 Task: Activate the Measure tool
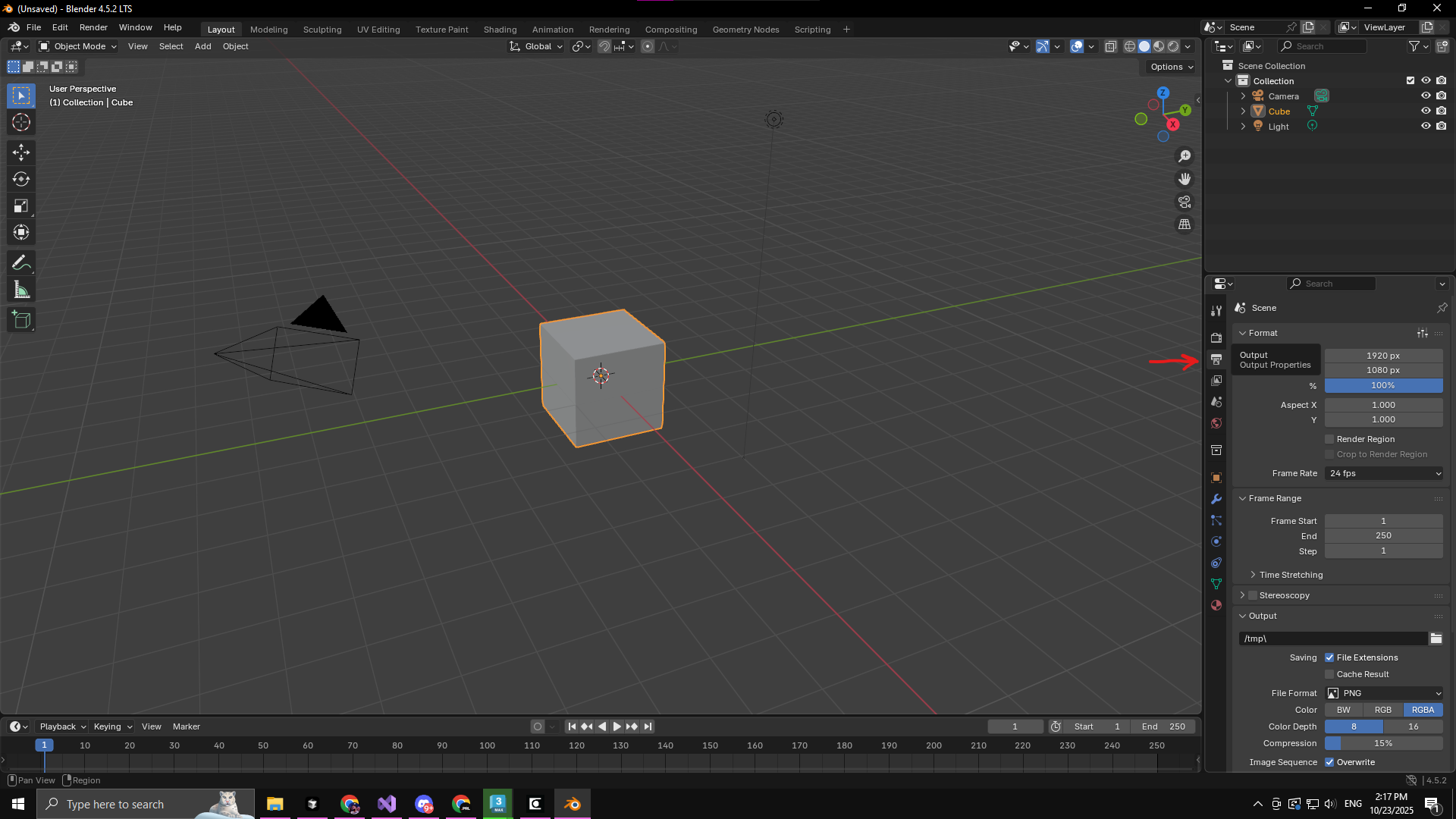[x=20, y=289]
